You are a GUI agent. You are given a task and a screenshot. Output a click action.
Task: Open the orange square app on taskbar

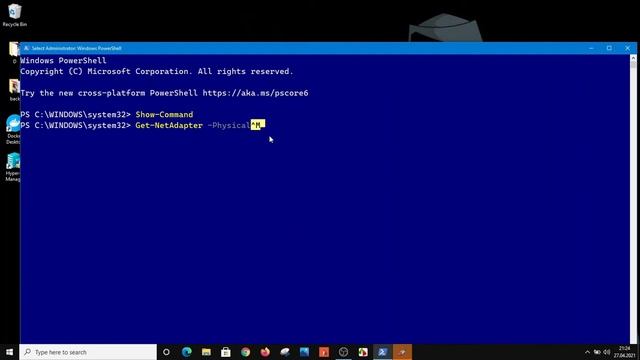(x=324, y=352)
